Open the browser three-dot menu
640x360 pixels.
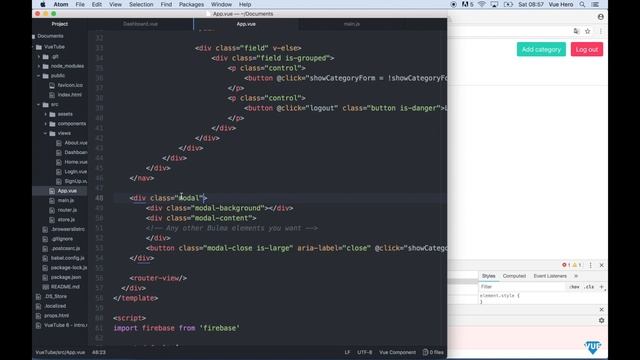click(x=600, y=31)
